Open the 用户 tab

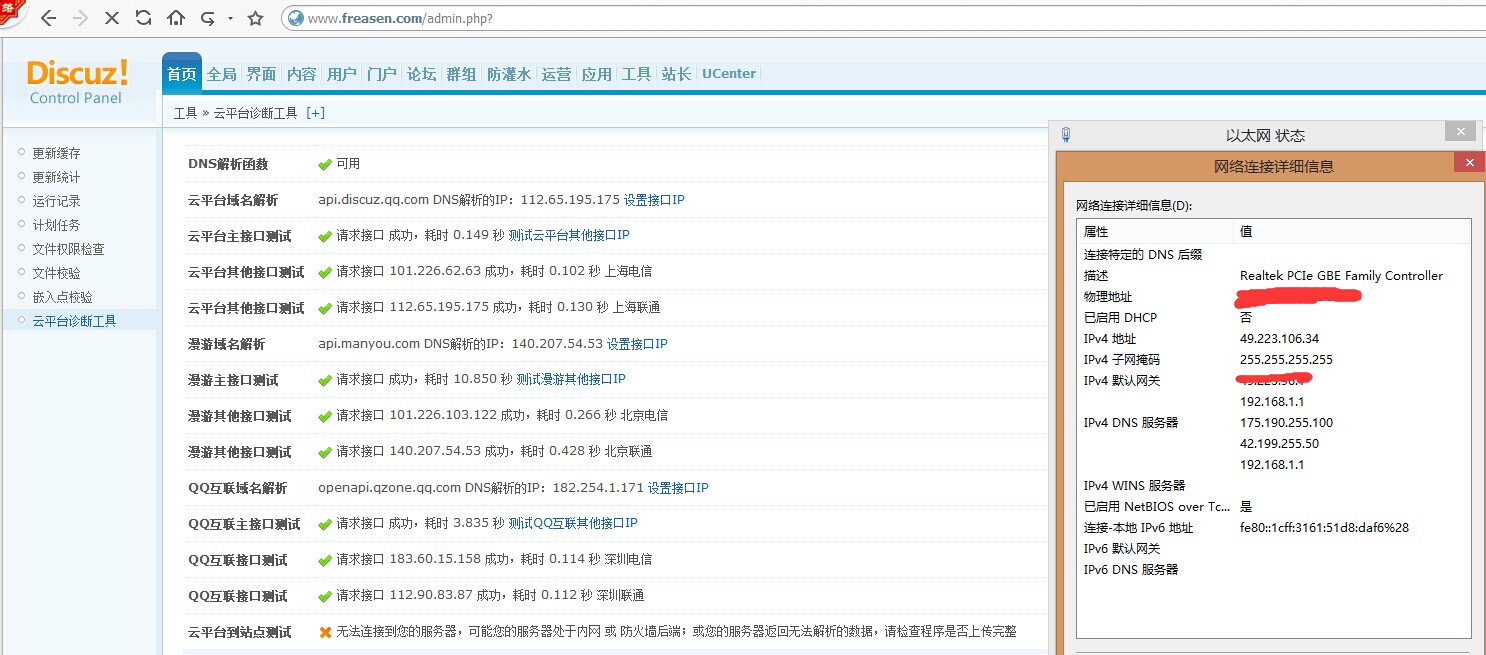pos(342,74)
